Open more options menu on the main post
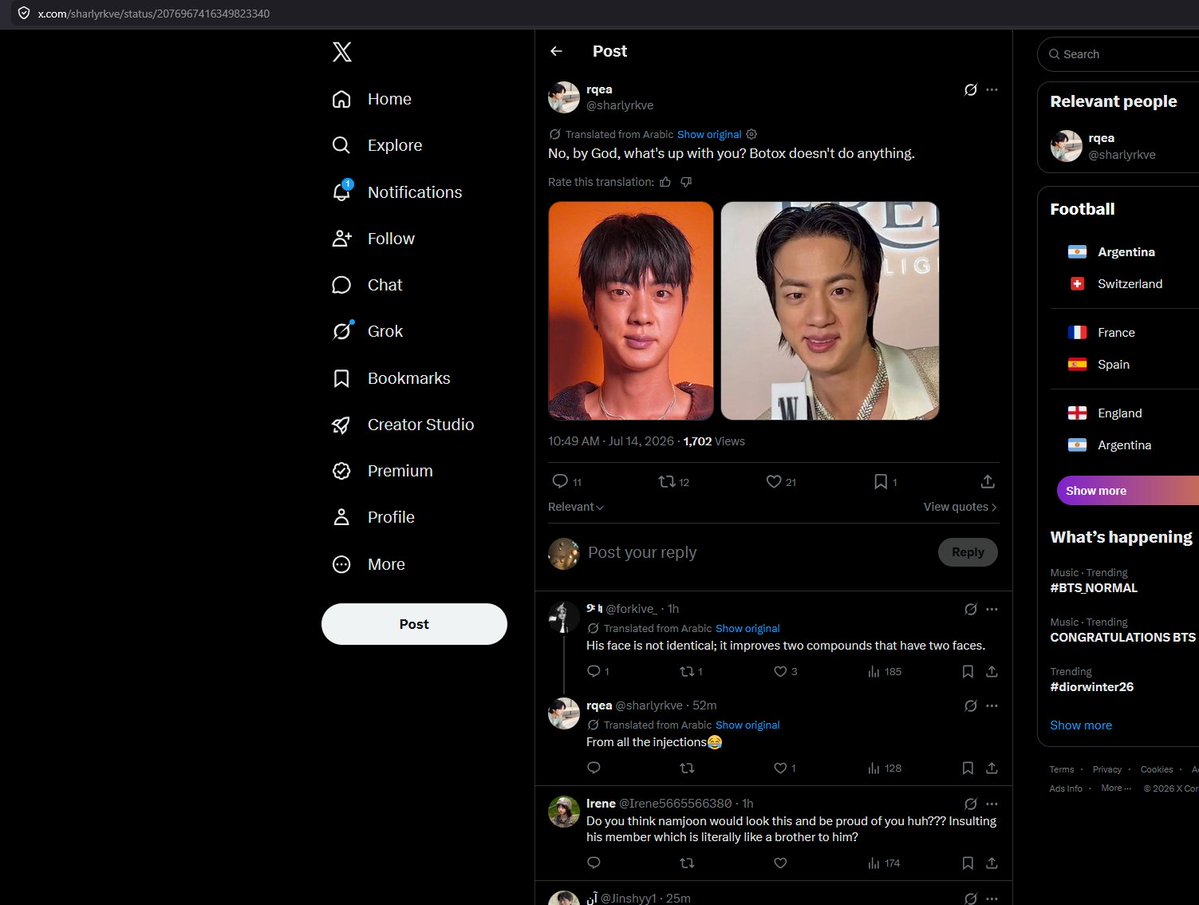The width and height of the screenshot is (1199, 905). pos(992,89)
